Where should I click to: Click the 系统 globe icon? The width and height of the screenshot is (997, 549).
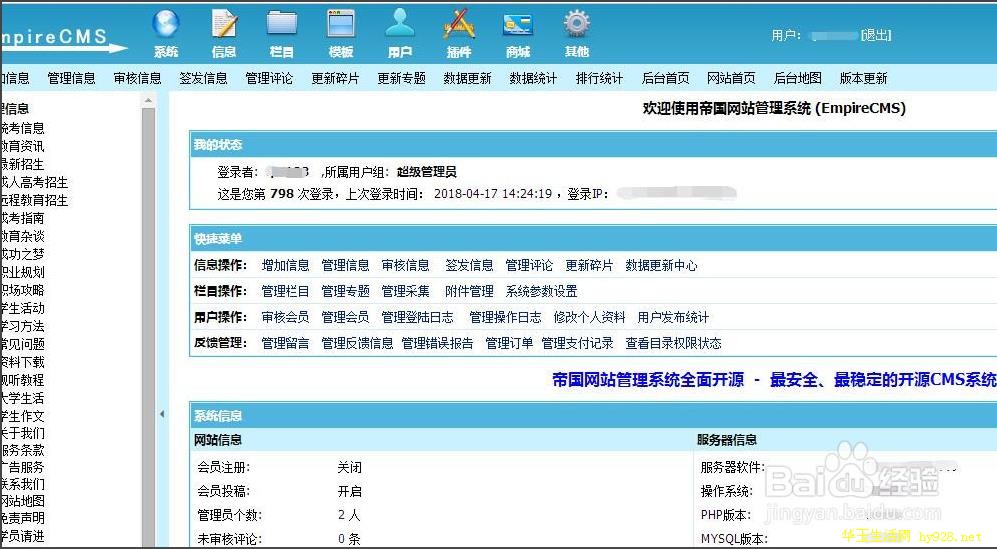click(166, 25)
